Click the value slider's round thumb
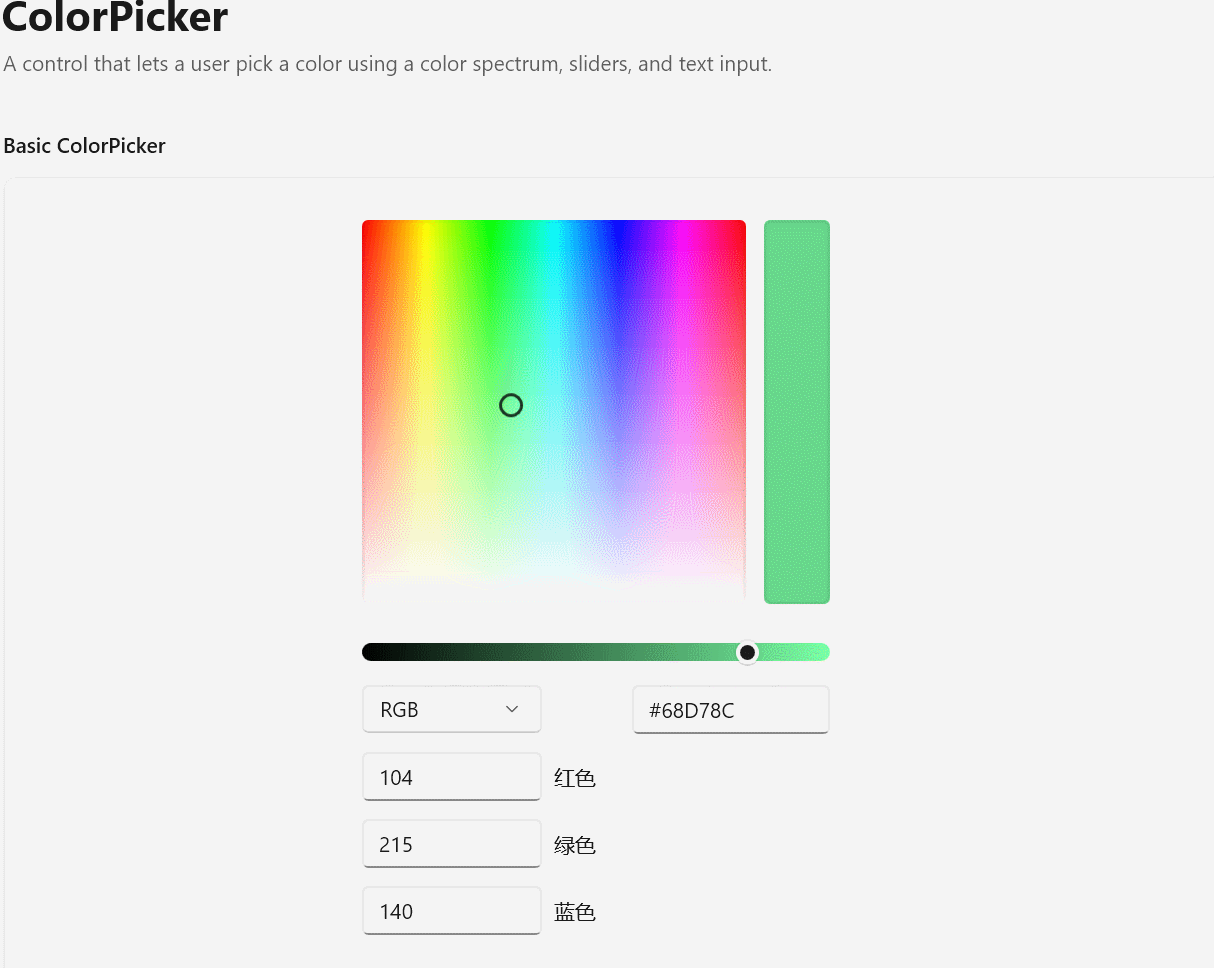 pyautogui.click(x=747, y=652)
